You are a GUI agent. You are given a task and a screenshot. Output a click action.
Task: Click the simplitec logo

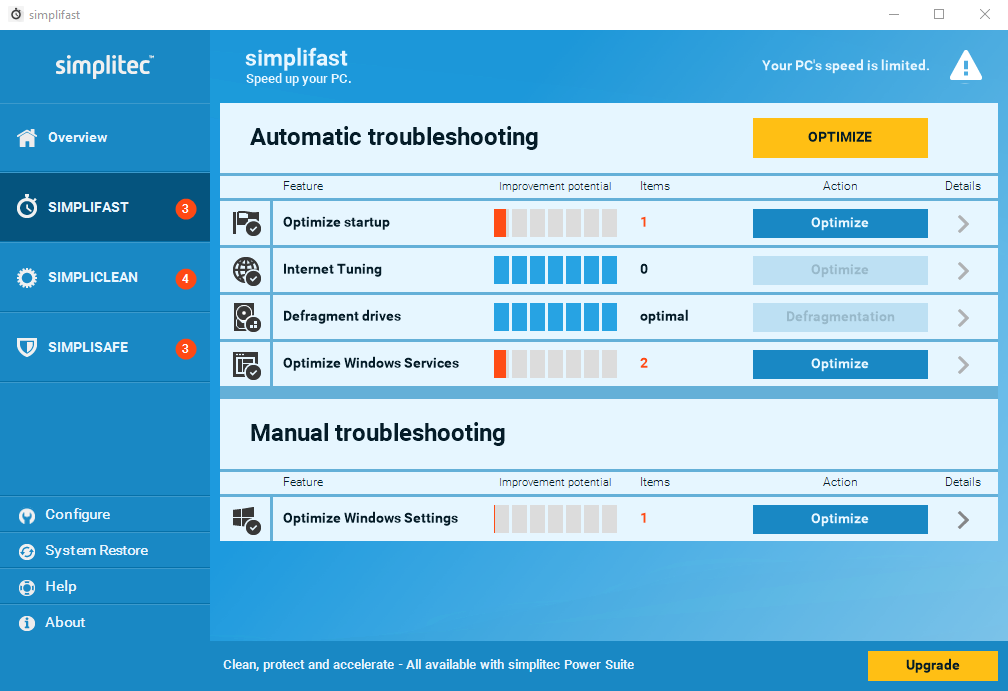[x=104, y=66]
